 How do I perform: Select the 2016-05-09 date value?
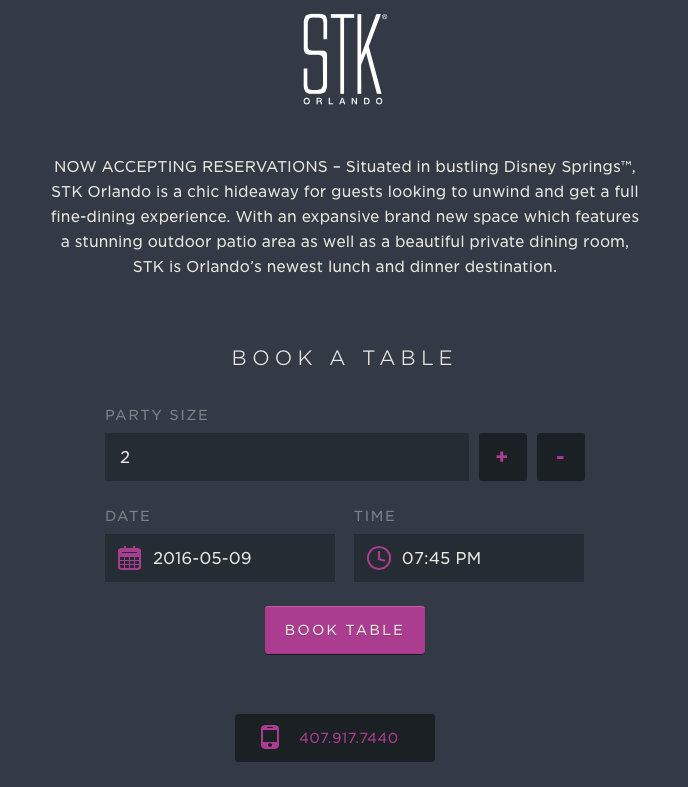202,558
